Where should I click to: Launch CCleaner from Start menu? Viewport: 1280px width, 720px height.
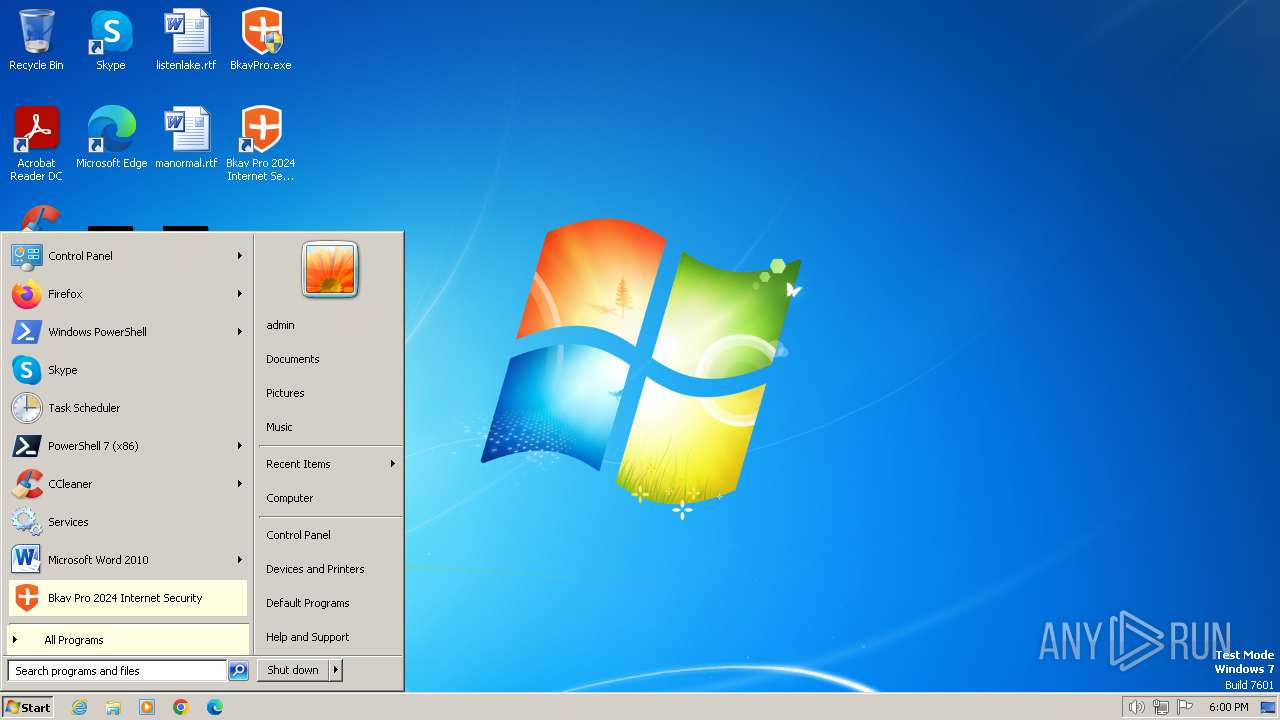coord(128,484)
